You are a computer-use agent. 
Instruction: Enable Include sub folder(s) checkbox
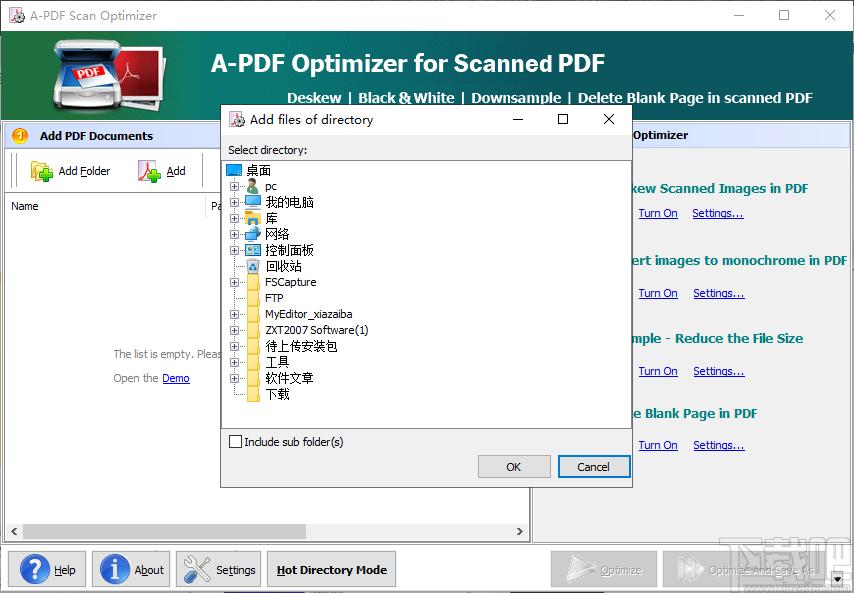(x=236, y=442)
